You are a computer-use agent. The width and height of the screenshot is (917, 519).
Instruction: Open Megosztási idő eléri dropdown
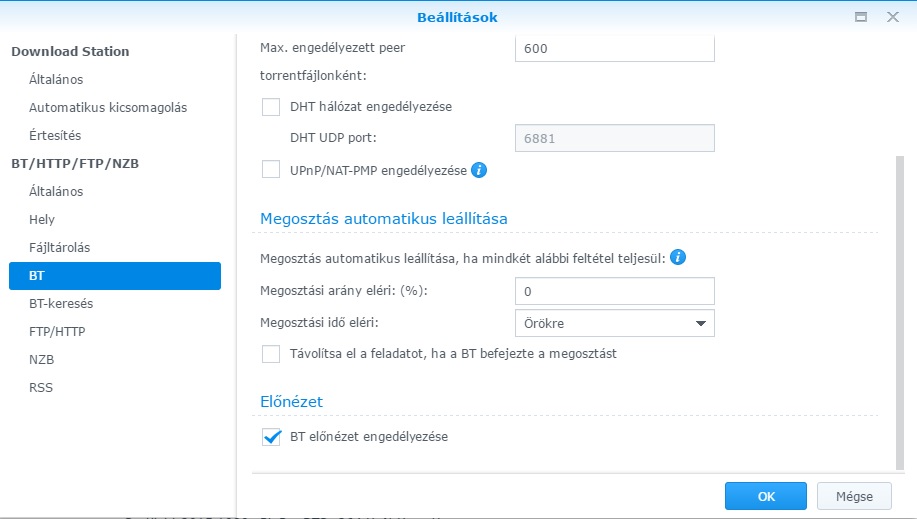pyautogui.click(x=615, y=323)
